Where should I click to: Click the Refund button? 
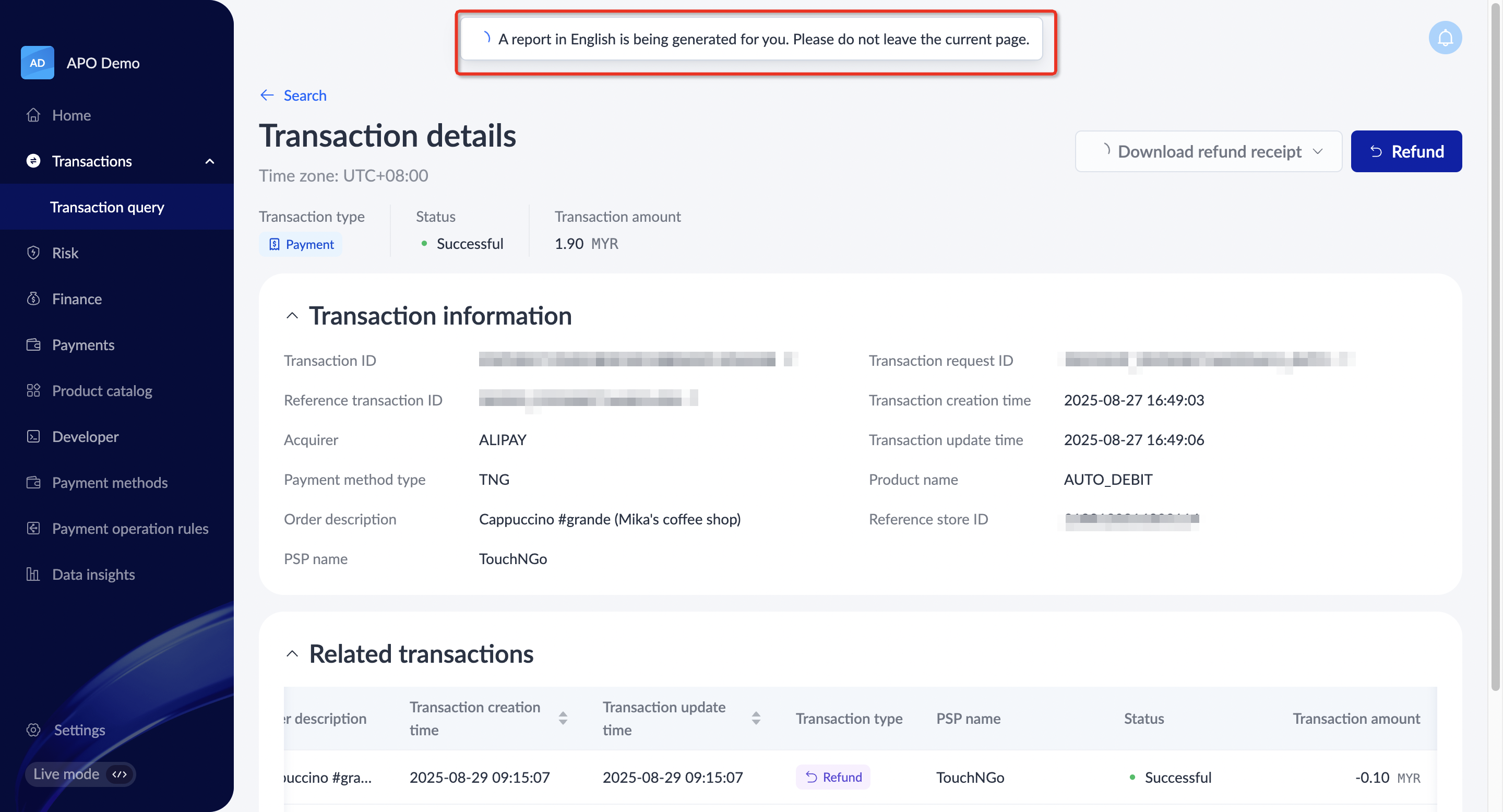[x=1406, y=151]
